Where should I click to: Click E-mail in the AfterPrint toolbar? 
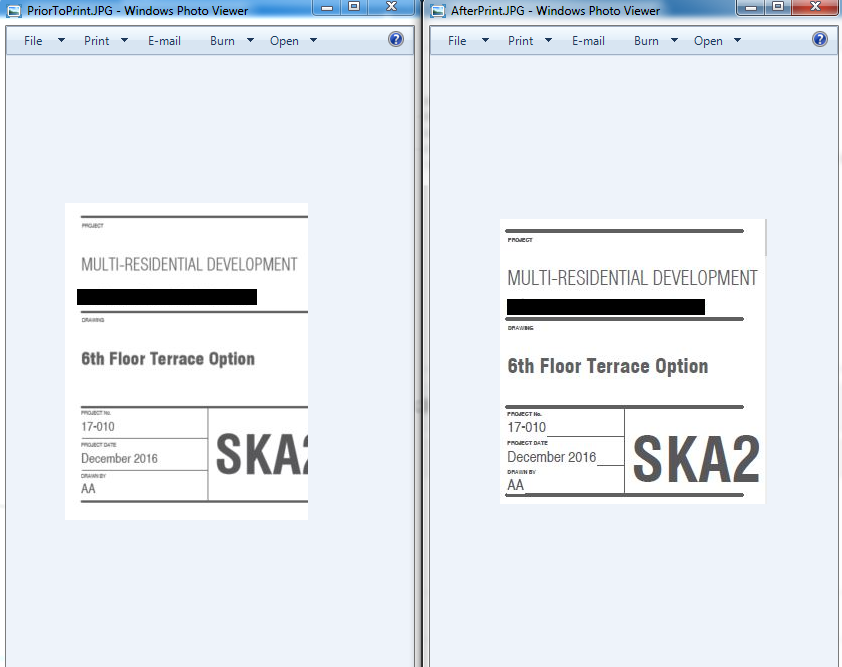[x=589, y=40]
